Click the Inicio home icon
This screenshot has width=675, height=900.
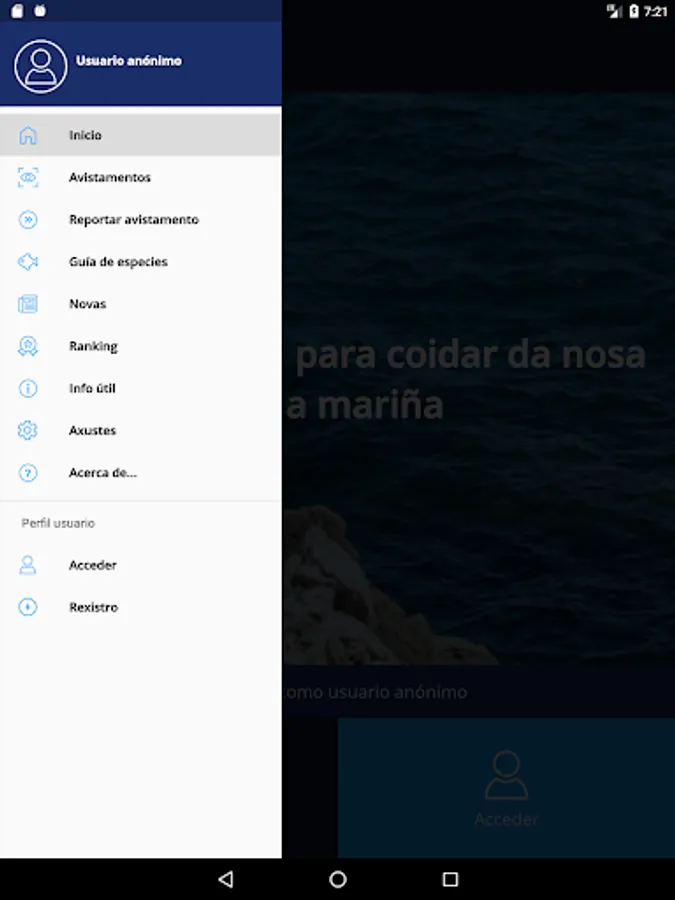[x=28, y=135]
